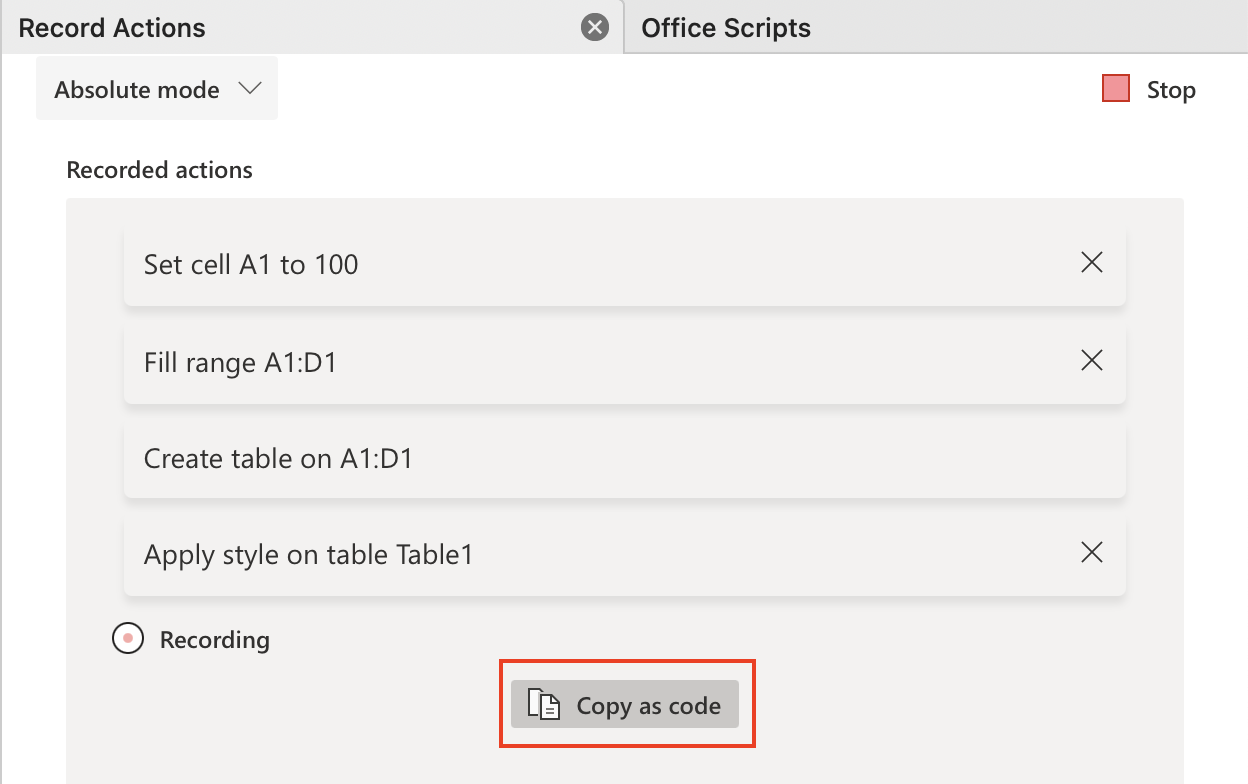Switch to the Office Scripts tab
1248x784 pixels.
tap(725, 27)
